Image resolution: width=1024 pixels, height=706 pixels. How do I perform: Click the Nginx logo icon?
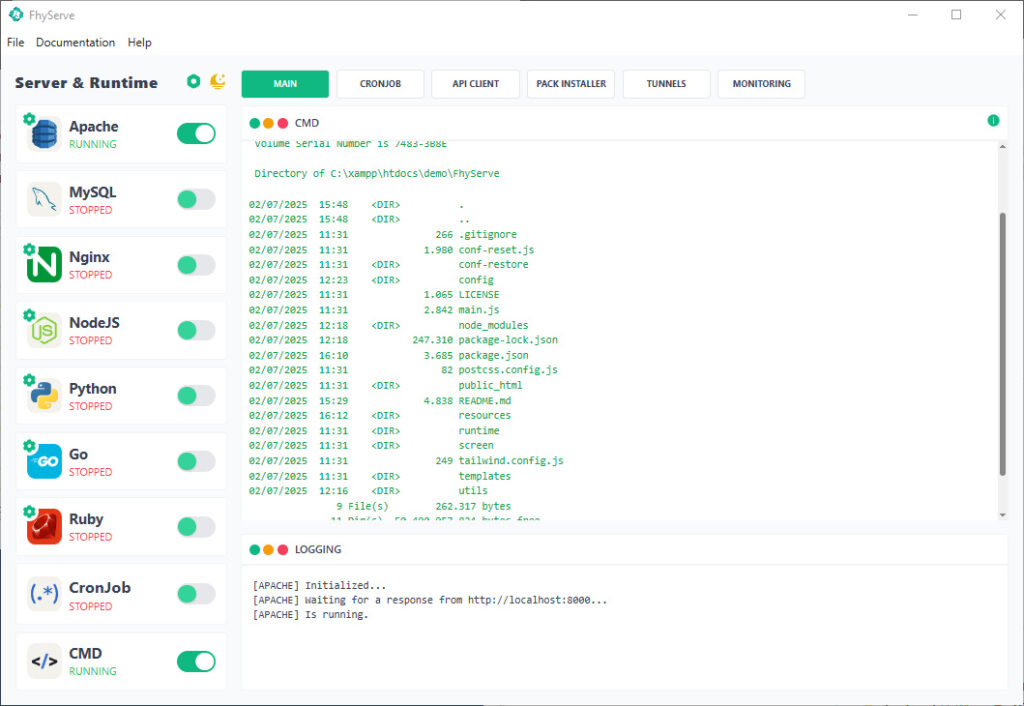coord(44,265)
